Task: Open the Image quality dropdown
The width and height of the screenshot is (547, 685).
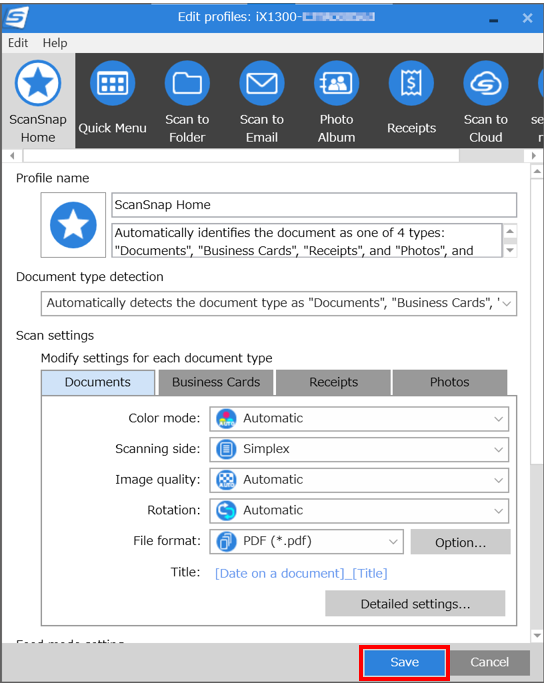Action: [x=359, y=480]
